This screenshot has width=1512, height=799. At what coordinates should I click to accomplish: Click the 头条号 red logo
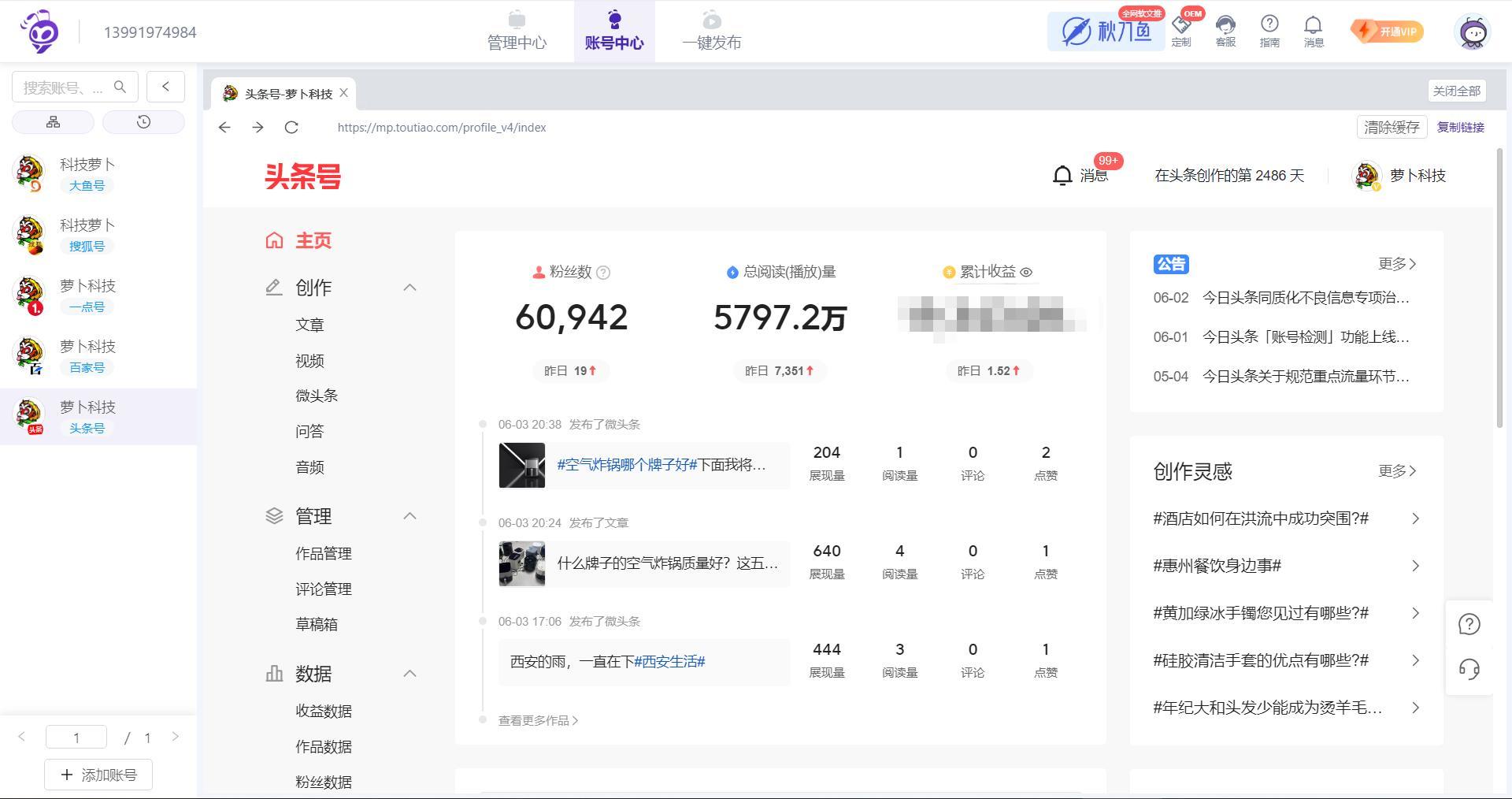pos(303,177)
